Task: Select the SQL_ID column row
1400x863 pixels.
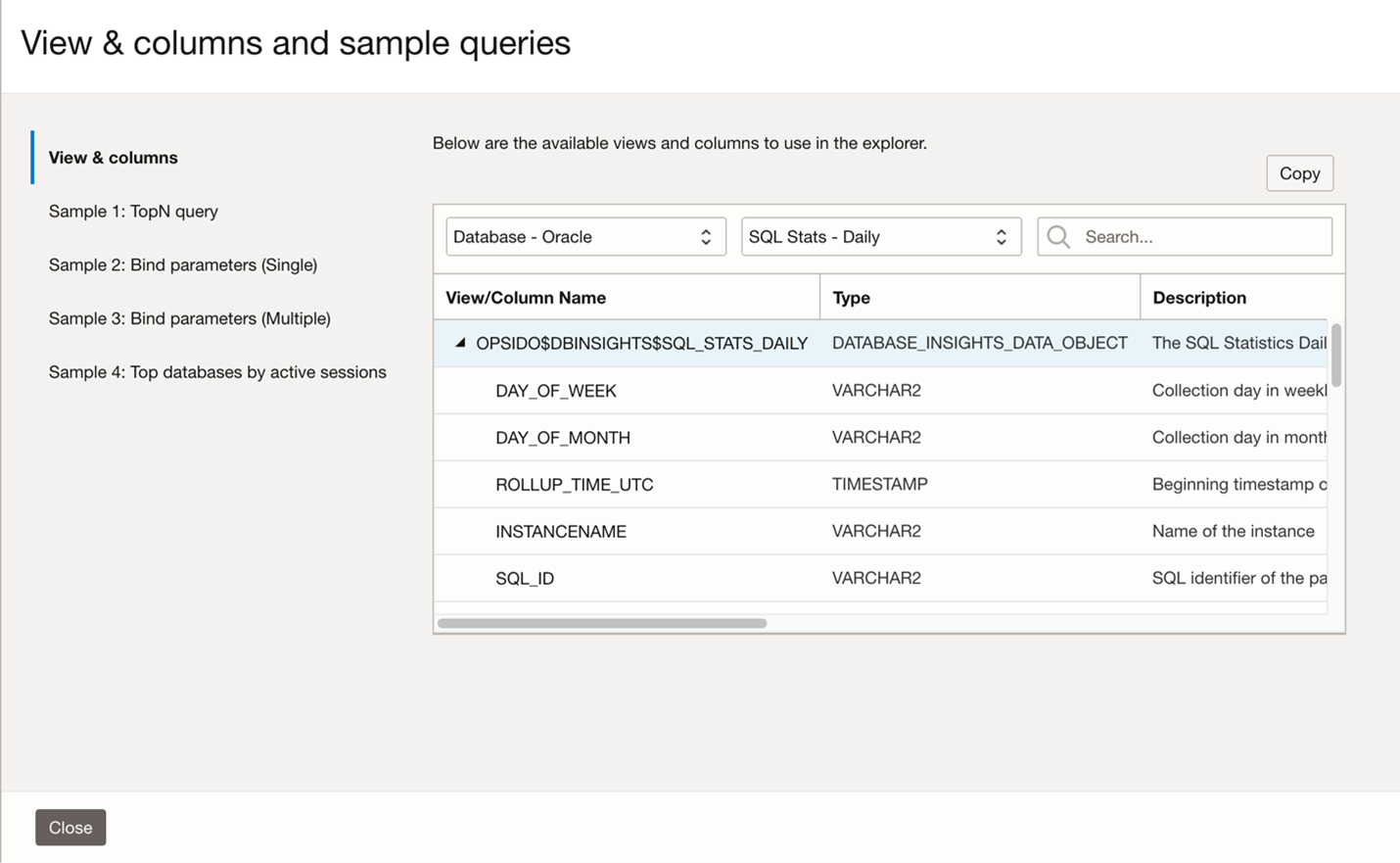Action: tap(525, 579)
